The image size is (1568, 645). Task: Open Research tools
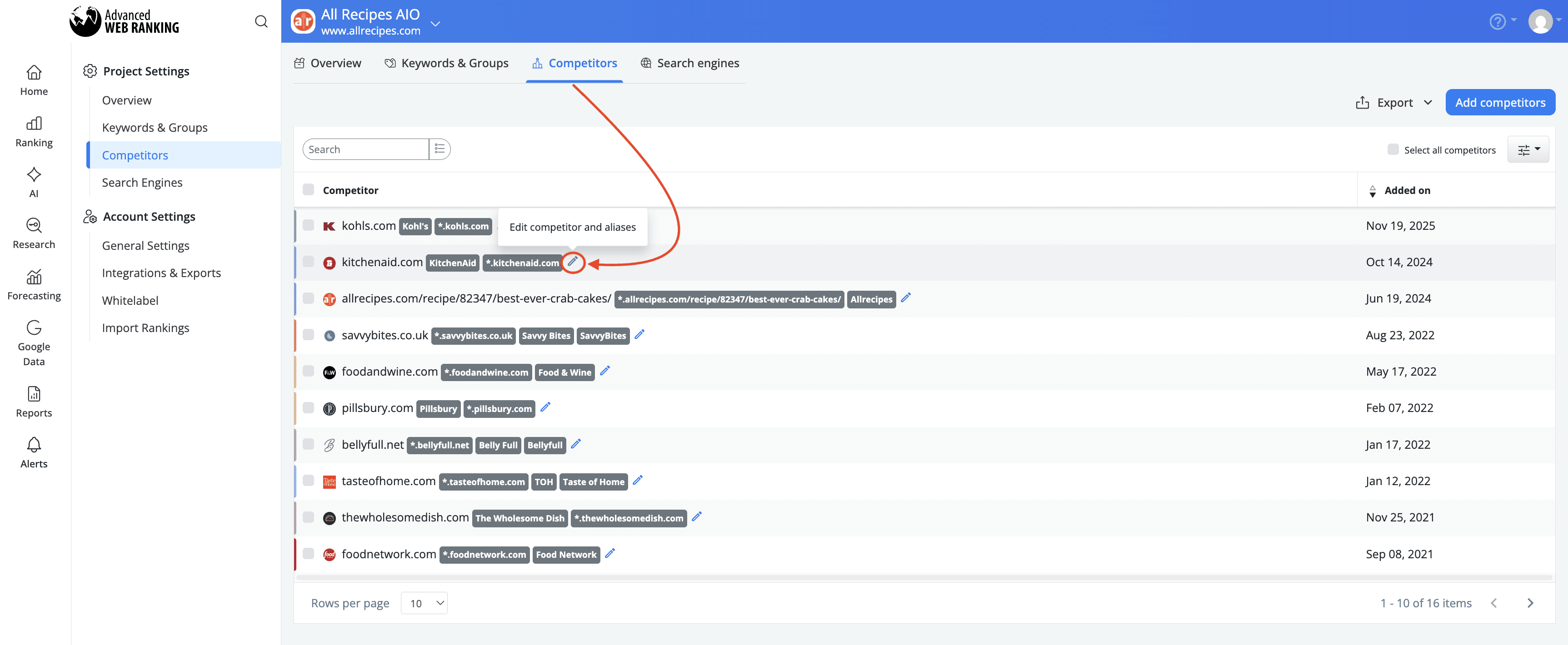34,233
